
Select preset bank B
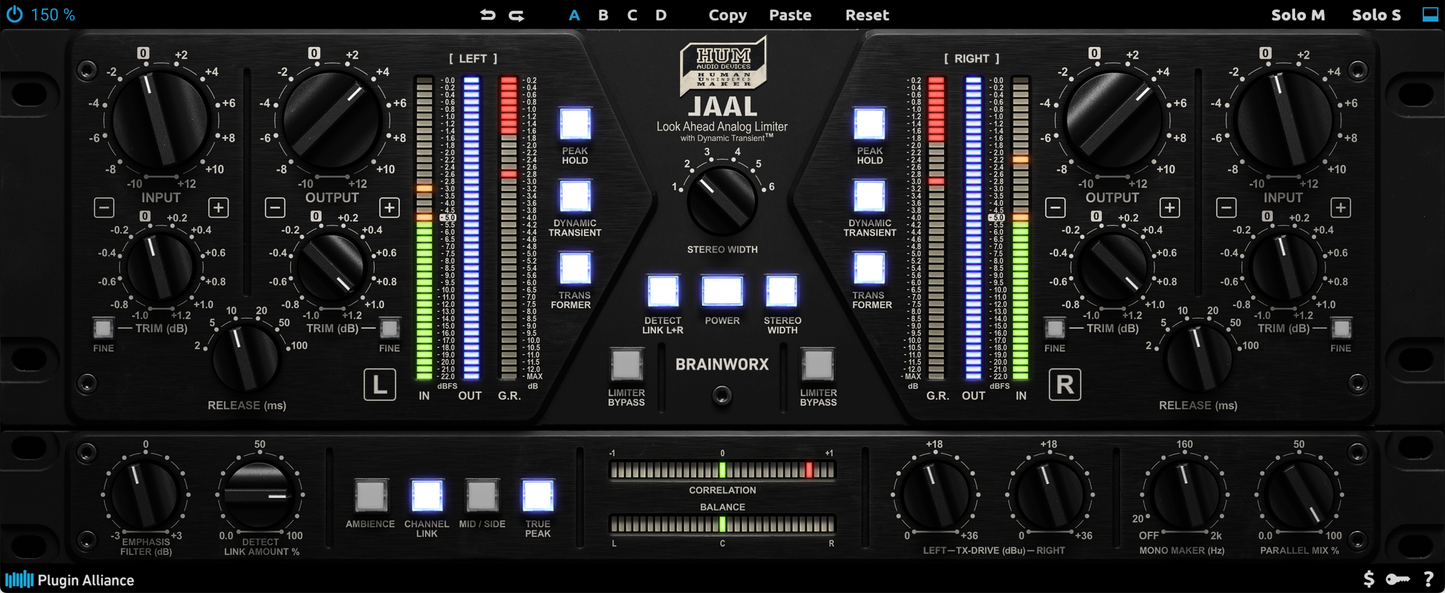[603, 15]
